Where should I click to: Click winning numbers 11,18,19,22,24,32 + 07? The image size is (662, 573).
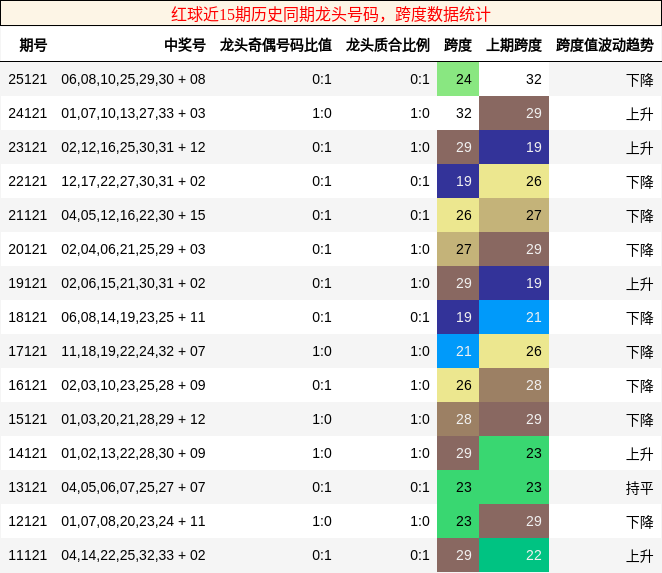coord(133,351)
